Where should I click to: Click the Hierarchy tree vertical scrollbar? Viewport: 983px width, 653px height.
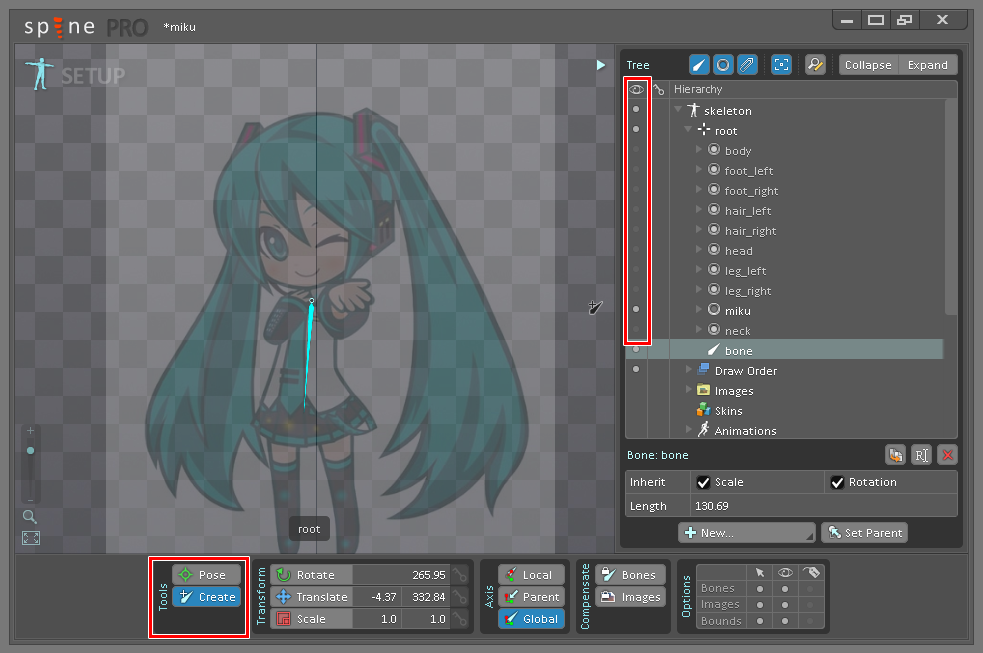click(x=950, y=207)
